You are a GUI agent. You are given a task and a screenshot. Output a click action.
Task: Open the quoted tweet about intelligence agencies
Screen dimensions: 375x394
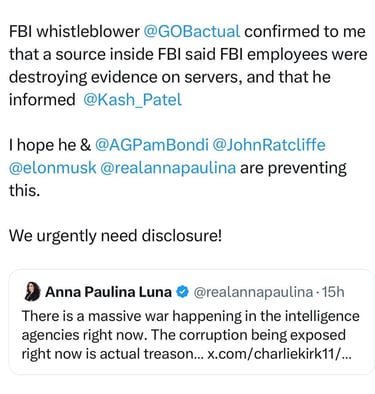(x=191, y=322)
